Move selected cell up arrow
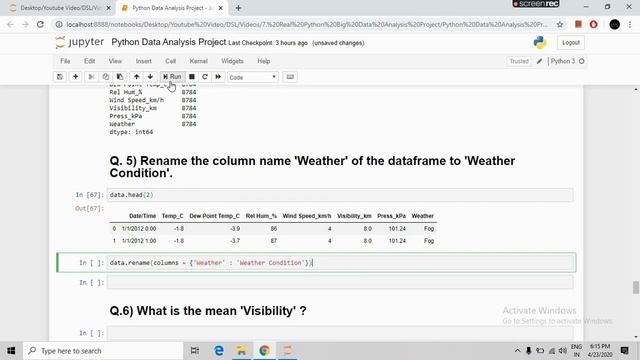640x360 pixels. 136,77
